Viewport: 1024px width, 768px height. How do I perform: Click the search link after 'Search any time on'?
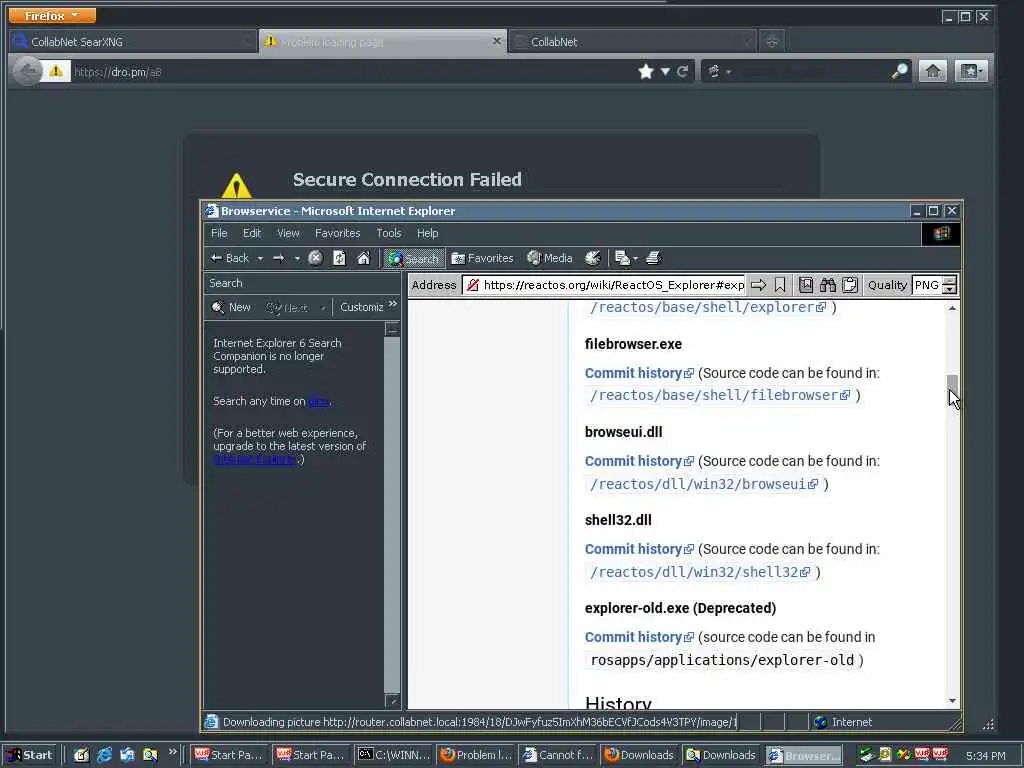click(x=319, y=402)
